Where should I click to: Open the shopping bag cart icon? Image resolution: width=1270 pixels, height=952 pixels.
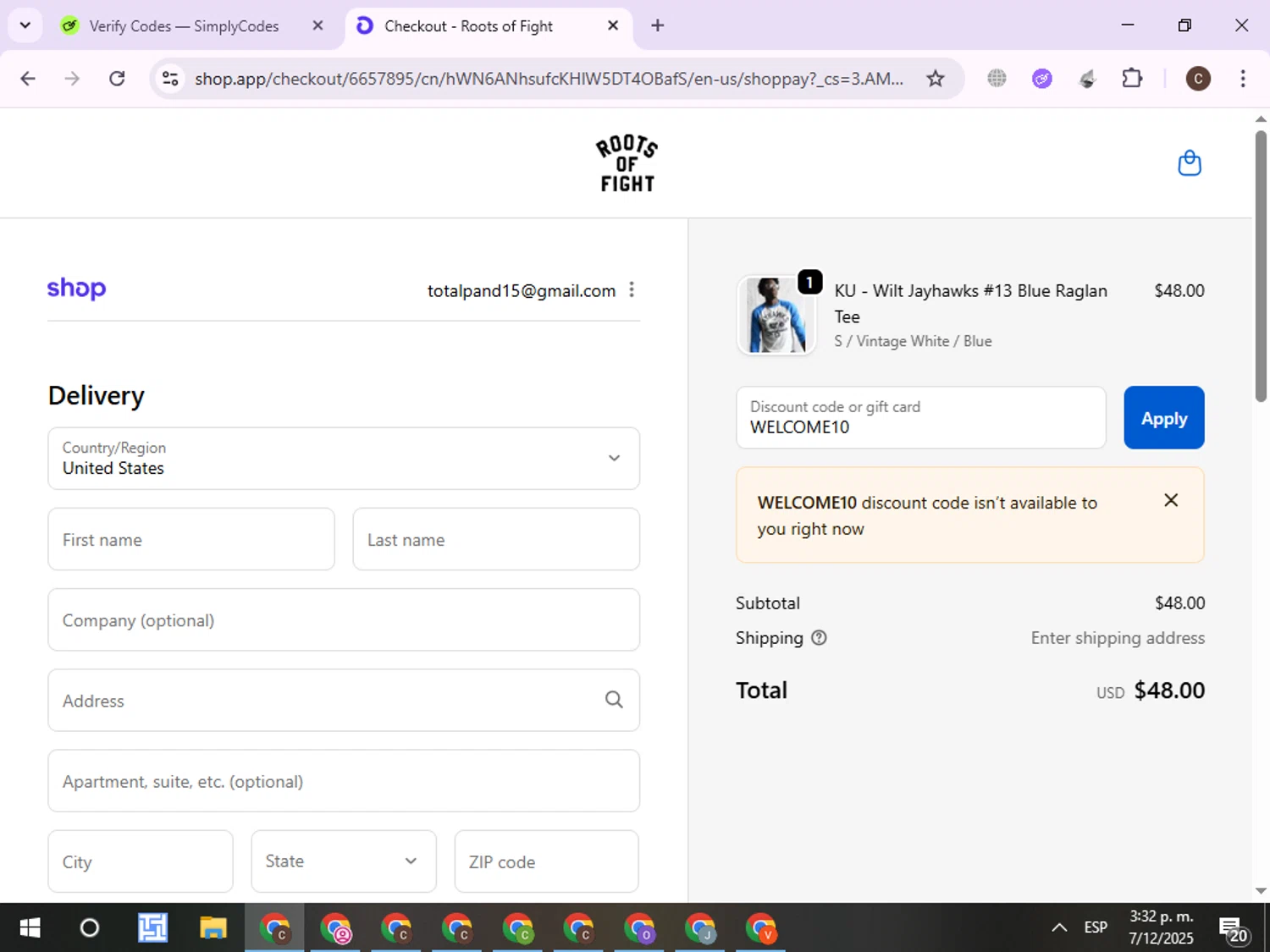1190,162
